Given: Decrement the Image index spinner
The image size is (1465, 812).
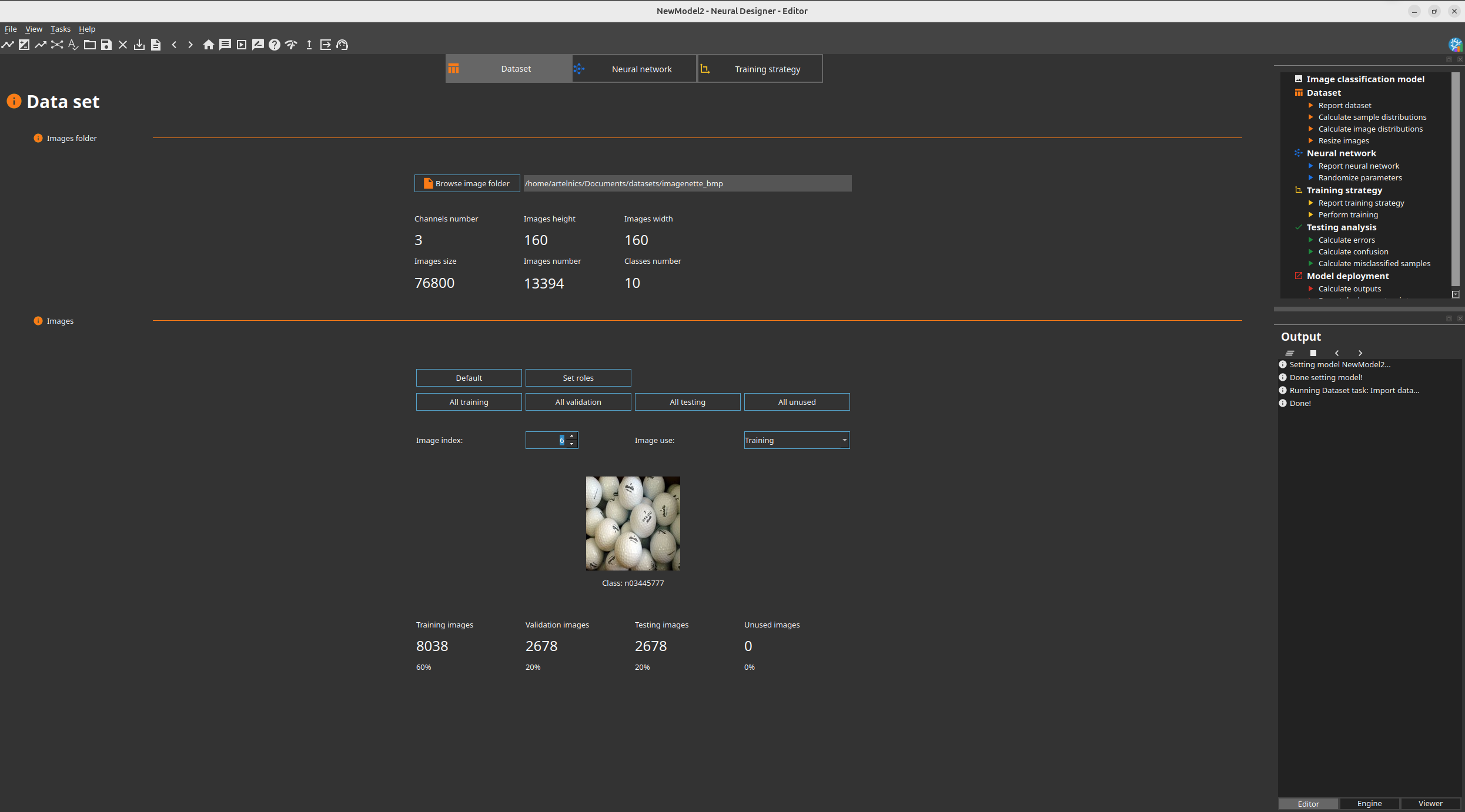Looking at the screenshot, I should pos(572,444).
